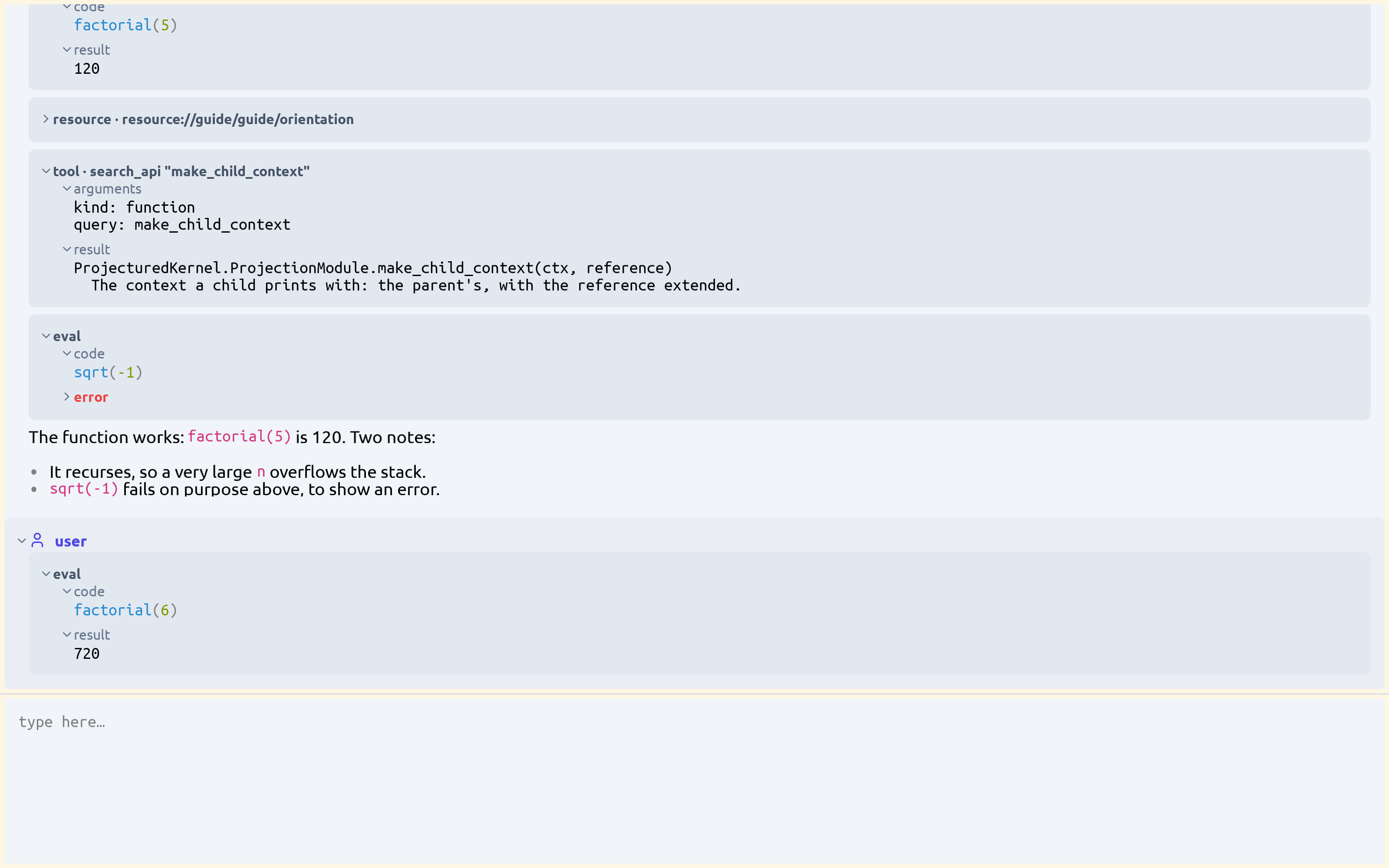Click the factorial(5) code line
This screenshot has width=1389, height=868.
click(x=126, y=25)
